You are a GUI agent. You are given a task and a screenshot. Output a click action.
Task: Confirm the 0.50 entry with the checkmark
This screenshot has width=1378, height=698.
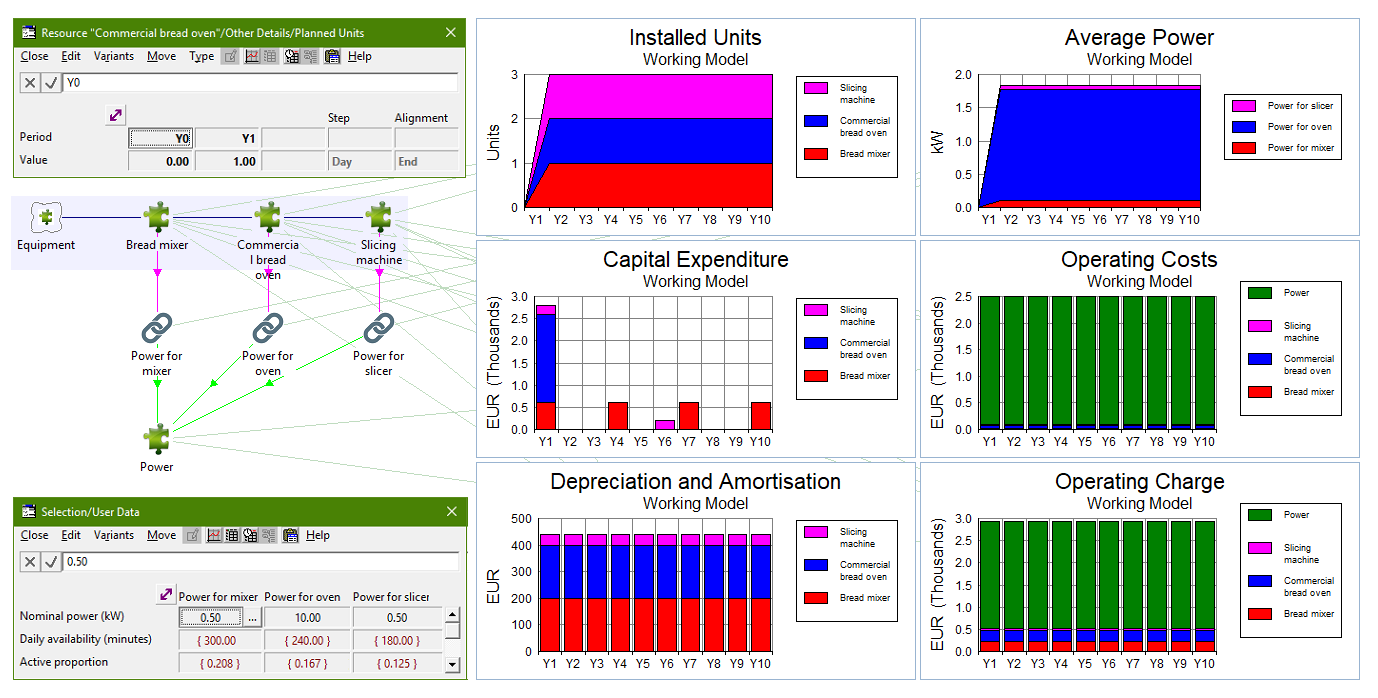coord(51,562)
